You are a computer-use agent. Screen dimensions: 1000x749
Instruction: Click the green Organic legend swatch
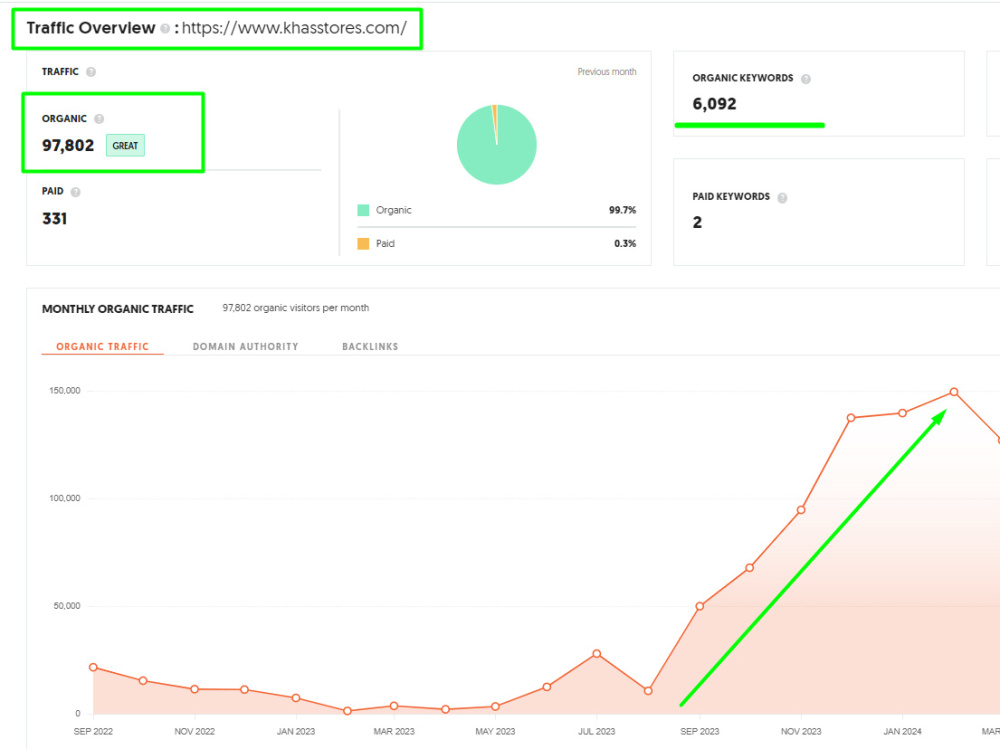click(364, 211)
